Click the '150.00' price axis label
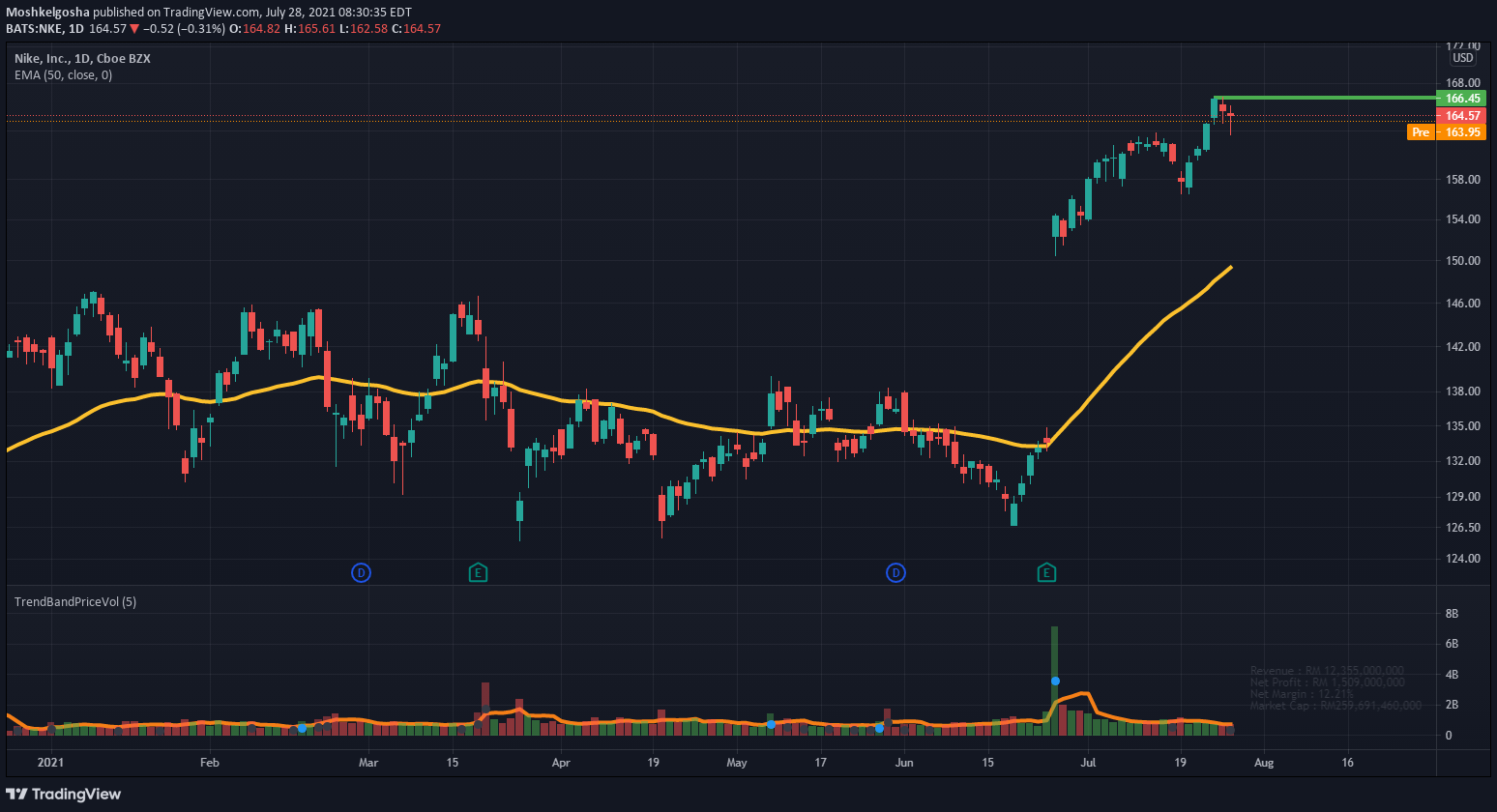Screen dimensions: 1497x812 (1463, 261)
